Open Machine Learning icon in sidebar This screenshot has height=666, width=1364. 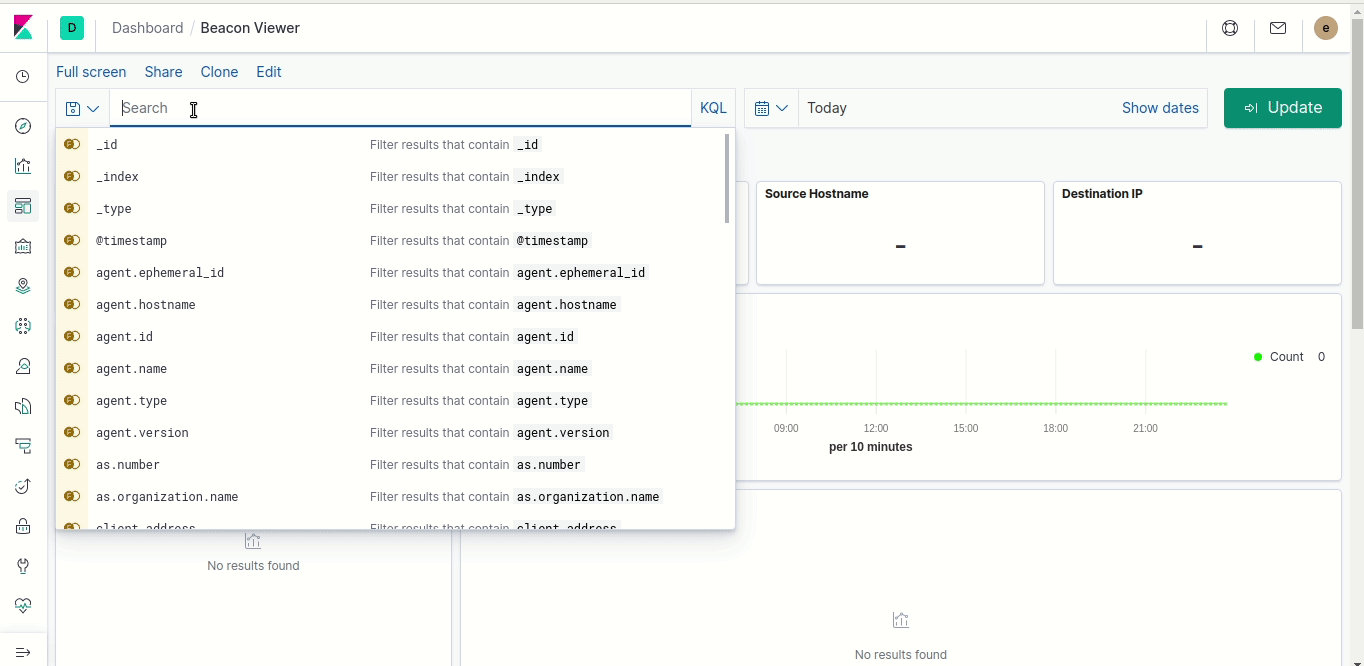(23, 326)
